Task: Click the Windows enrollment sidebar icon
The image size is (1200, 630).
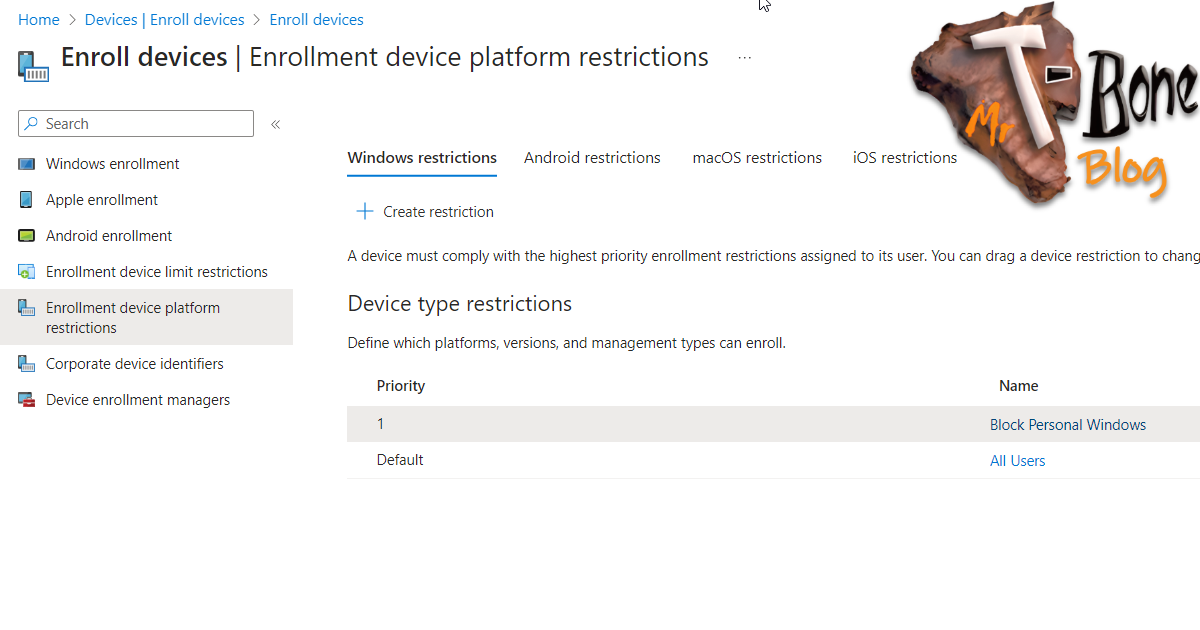Action: (27, 164)
